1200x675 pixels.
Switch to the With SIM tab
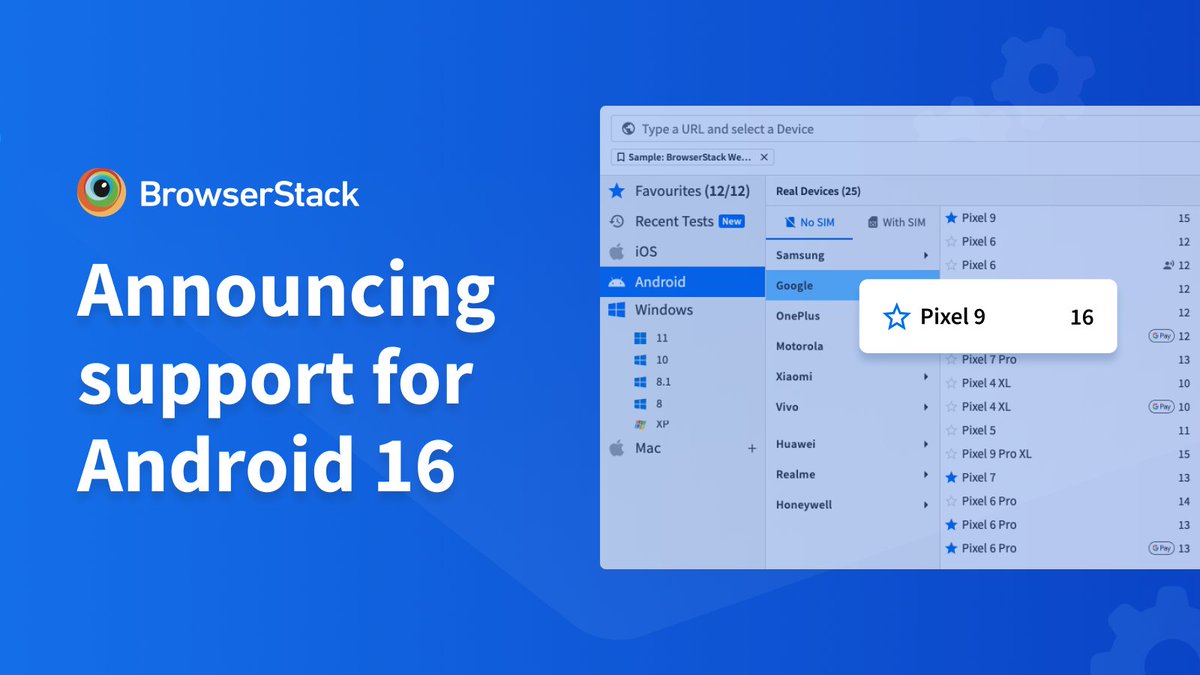pyautogui.click(x=896, y=222)
